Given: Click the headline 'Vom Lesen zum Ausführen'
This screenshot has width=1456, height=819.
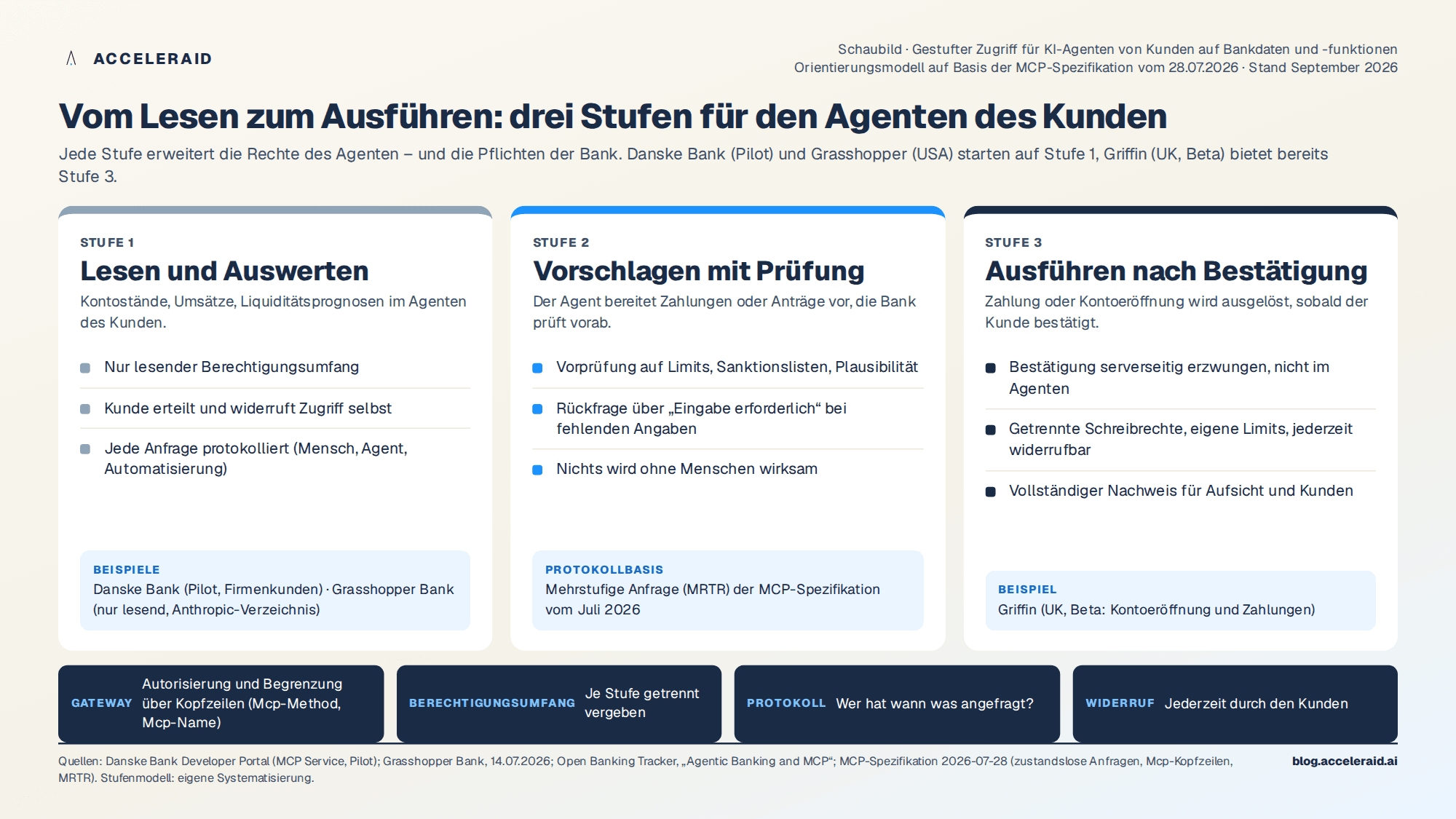Looking at the screenshot, I should (613, 116).
